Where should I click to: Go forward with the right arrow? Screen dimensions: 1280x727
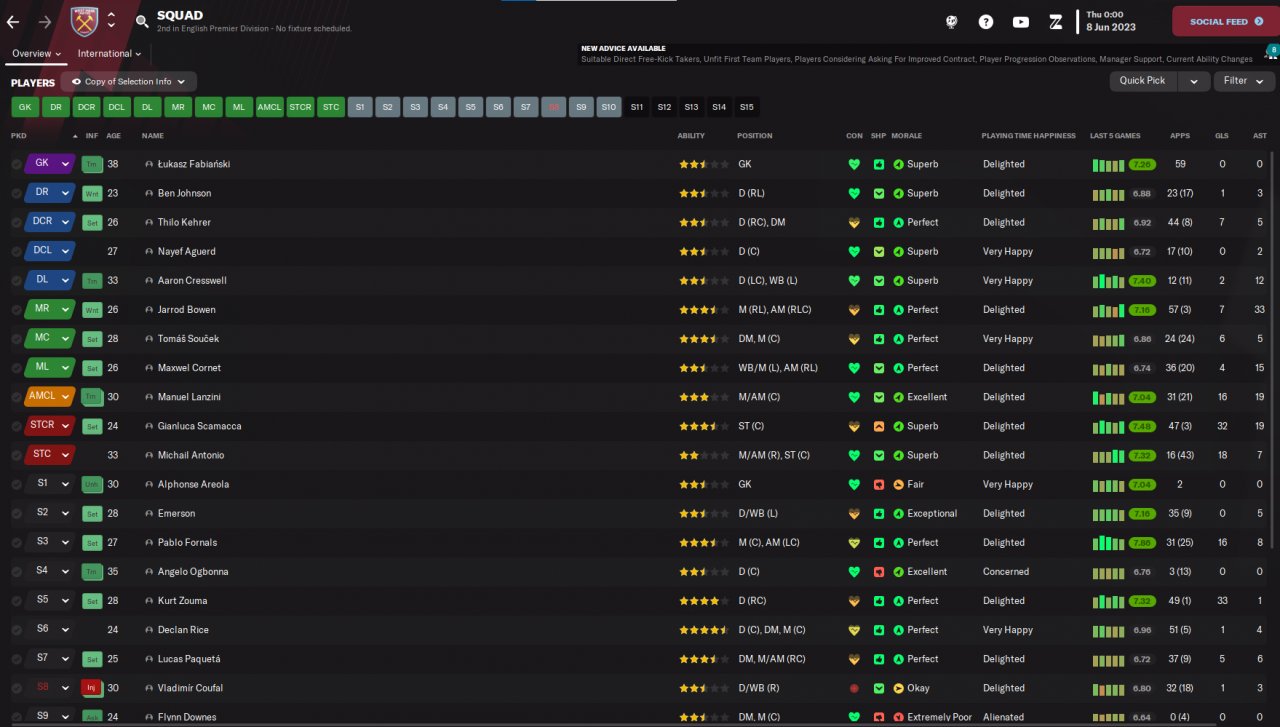[44, 21]
